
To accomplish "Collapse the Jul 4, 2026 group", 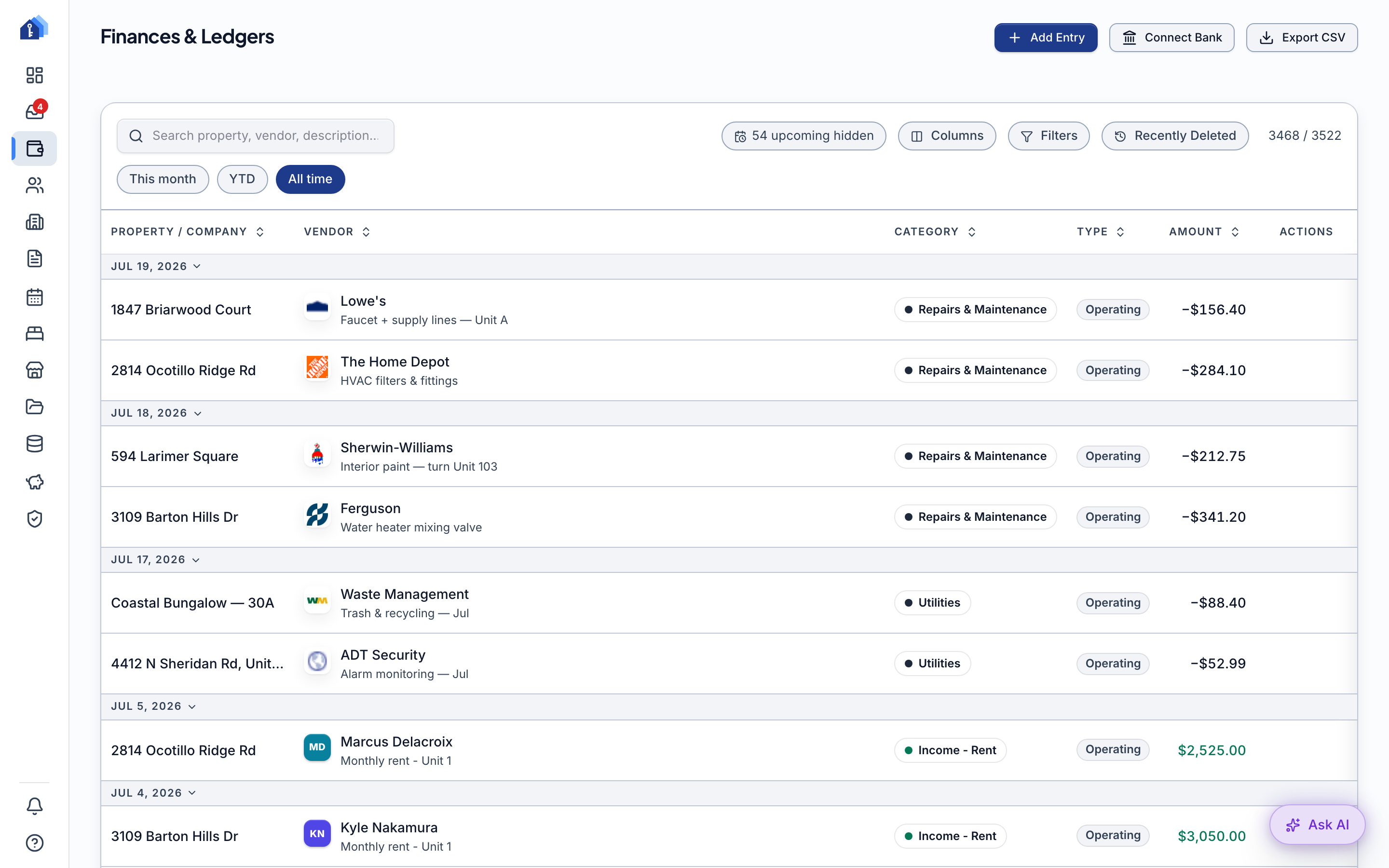I will [x=153, y=793].
